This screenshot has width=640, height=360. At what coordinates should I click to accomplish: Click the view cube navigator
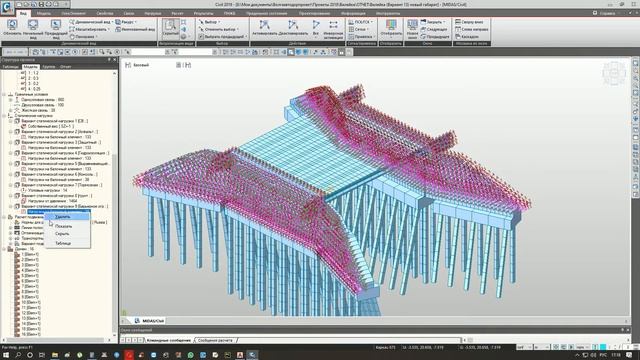pyautogui.click(x=613, y=73)
